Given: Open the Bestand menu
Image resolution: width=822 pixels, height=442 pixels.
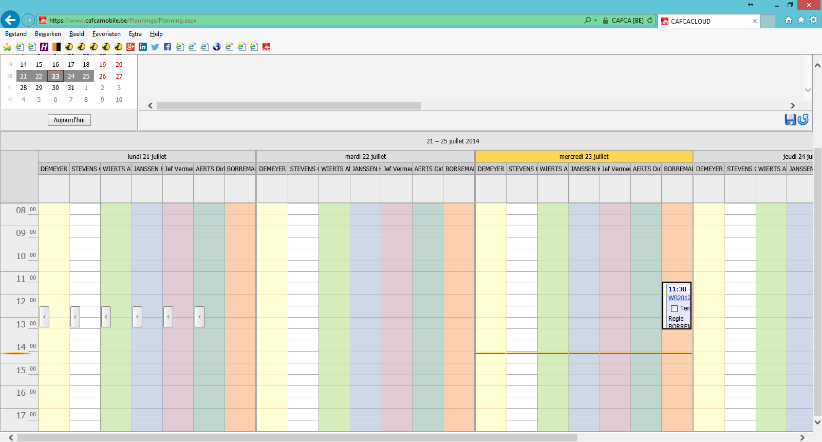Looking at the screenshot, I should 16,34.
